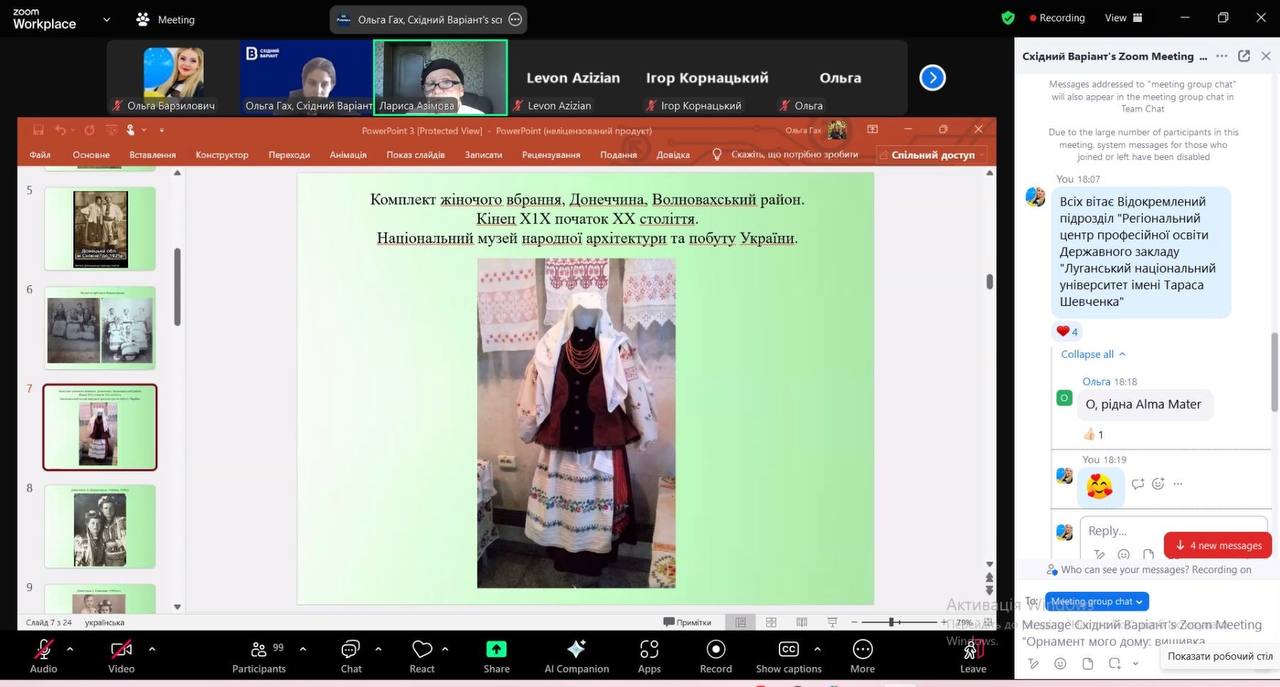The width and height of the screenshot is (1280, 687).
Task: Toggle Show captions button
Action: [788, 650]
